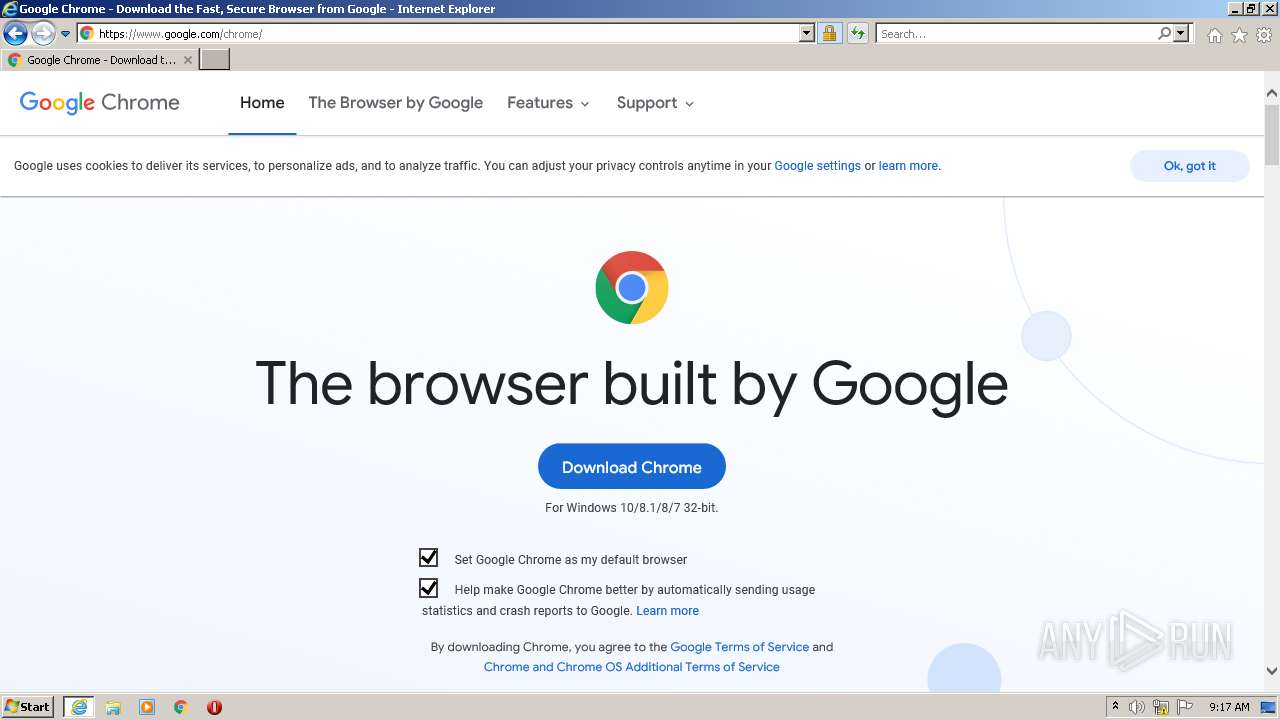This screenshot has height=720, width=1280.
Task: Click the red stop-sign taskbar icon
Action: [x=214, y=707]
